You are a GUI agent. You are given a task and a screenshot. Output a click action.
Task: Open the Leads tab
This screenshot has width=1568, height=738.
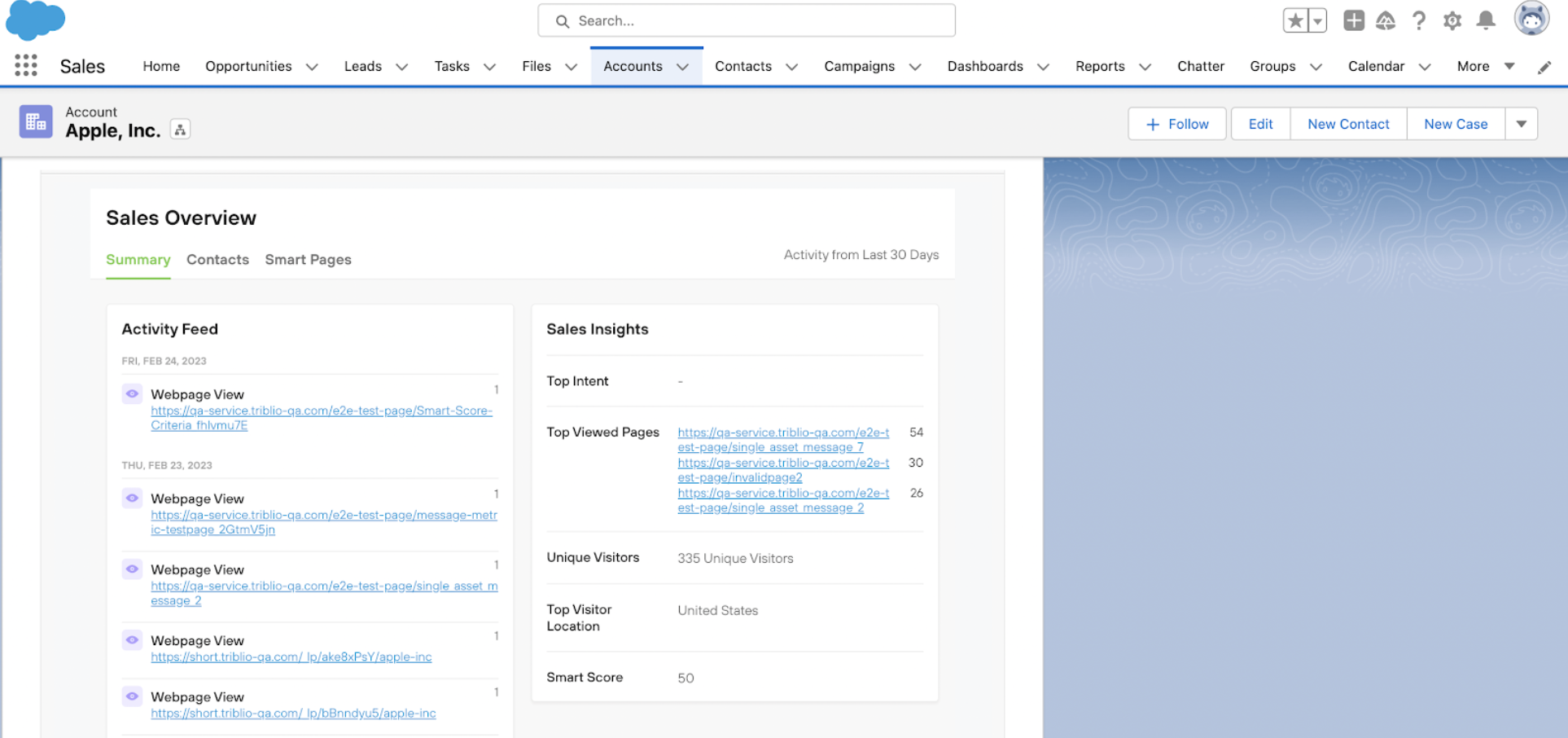point(362,66)
